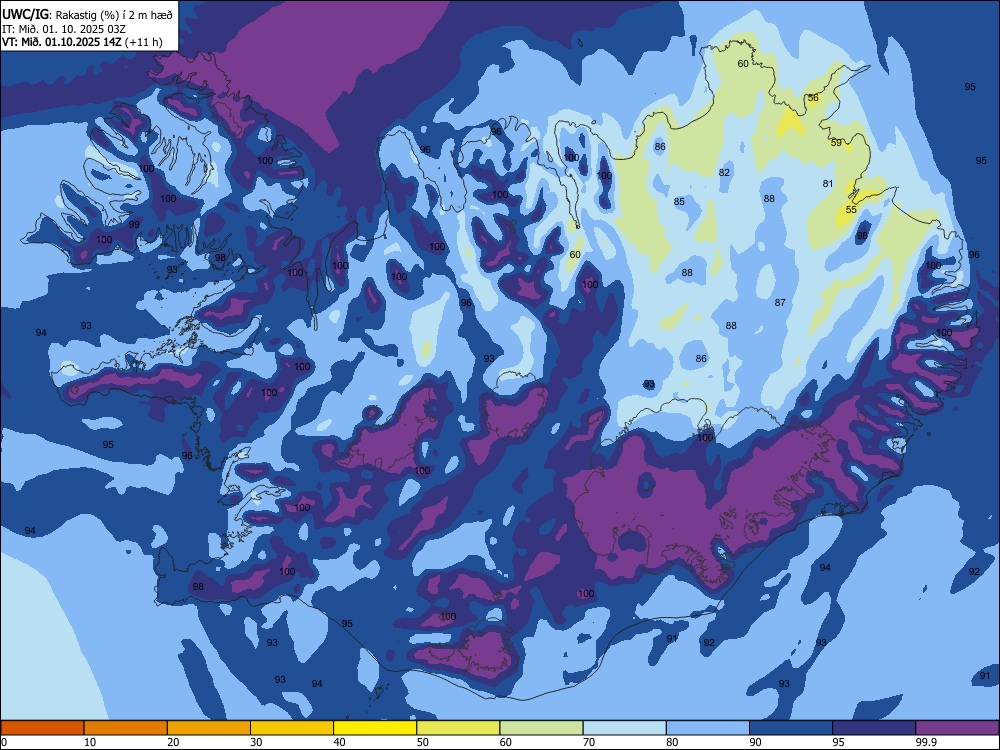Click the humidity value 56 on the map

pyautogui.click(x=813, y=98)
